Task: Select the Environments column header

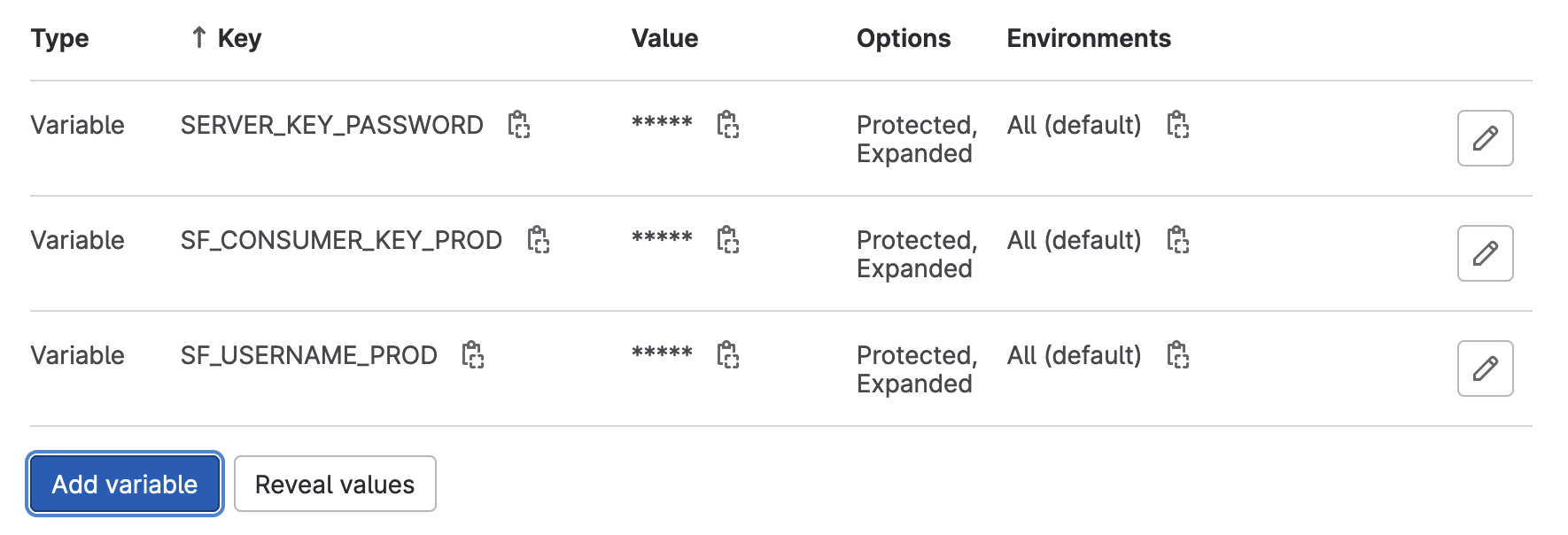Action: point(1089,38)
